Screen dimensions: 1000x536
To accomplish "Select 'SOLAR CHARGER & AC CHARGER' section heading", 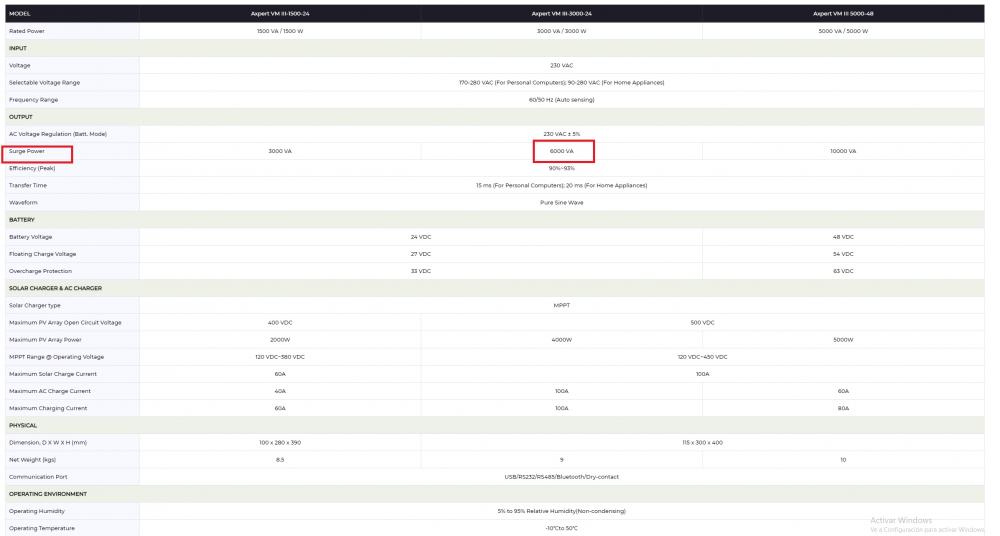I will 55,288.
